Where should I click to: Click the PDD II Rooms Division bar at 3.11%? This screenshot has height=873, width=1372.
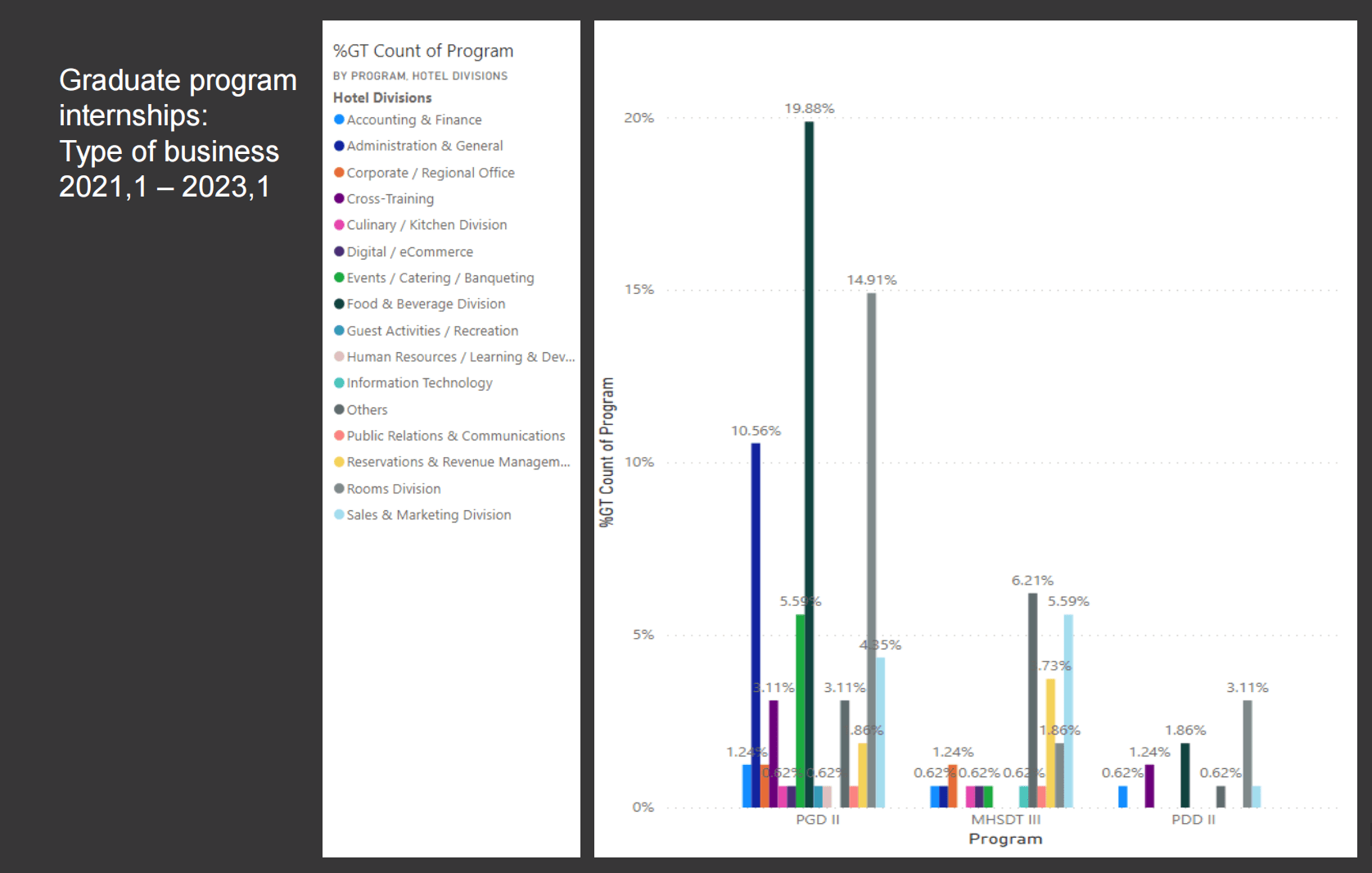coord(1247,753)
